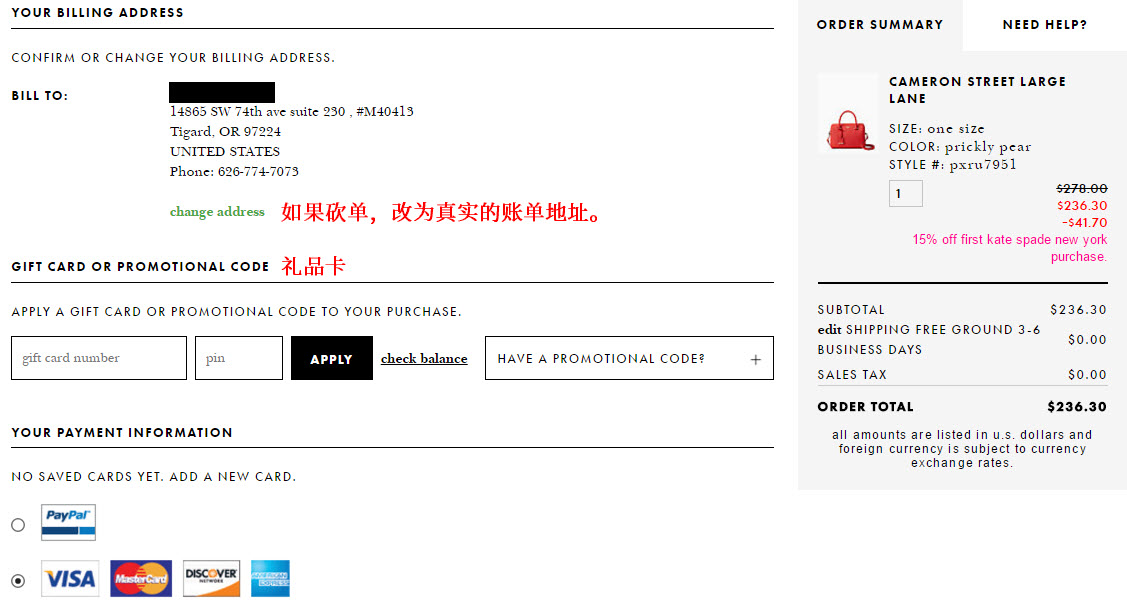Click the Discover card logo
This screenshot has height=608, width=1127.
click(211, 579)
